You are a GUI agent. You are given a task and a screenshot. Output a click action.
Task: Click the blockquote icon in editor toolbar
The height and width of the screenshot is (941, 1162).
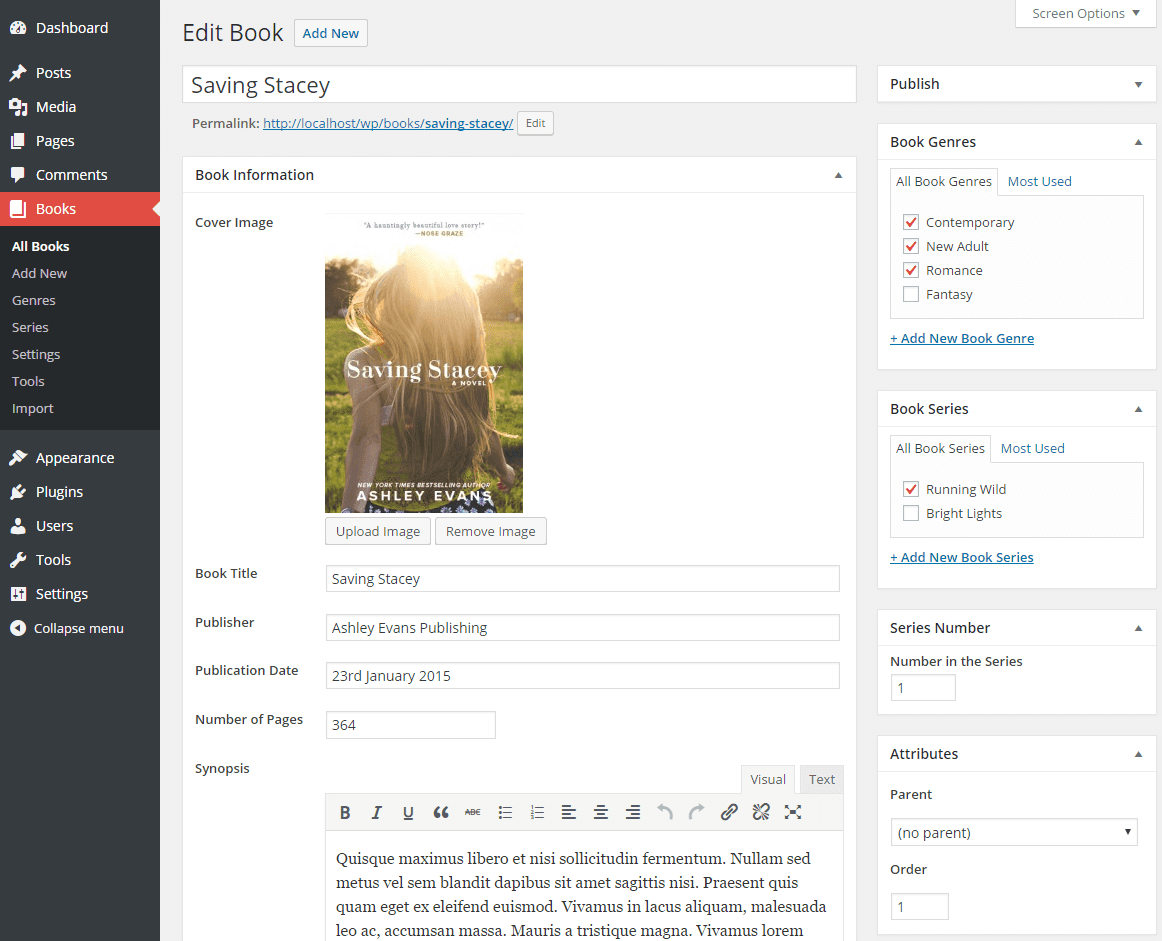[441, 812]
